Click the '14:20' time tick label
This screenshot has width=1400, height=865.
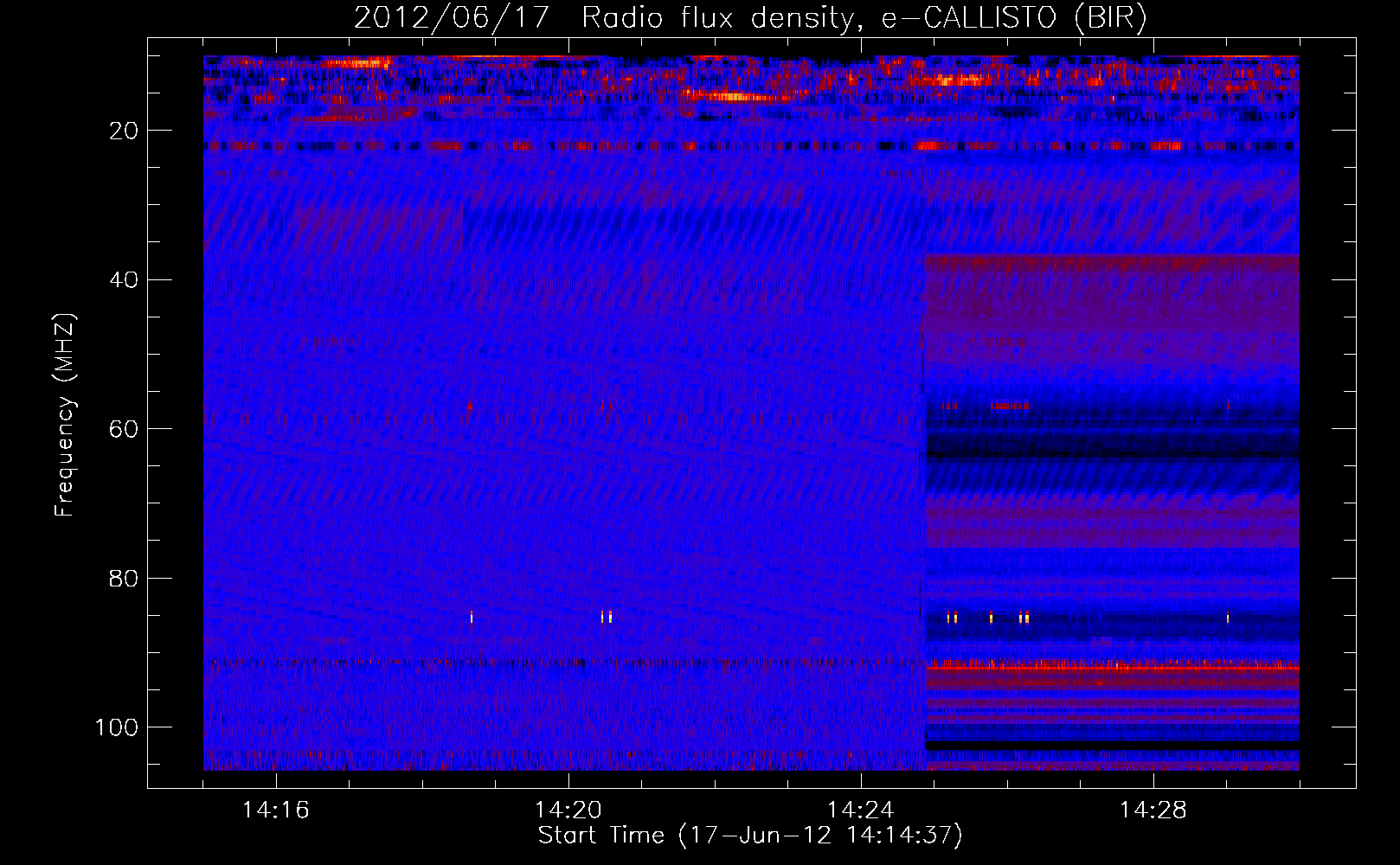pyautogui.click(x=568, y=811)
